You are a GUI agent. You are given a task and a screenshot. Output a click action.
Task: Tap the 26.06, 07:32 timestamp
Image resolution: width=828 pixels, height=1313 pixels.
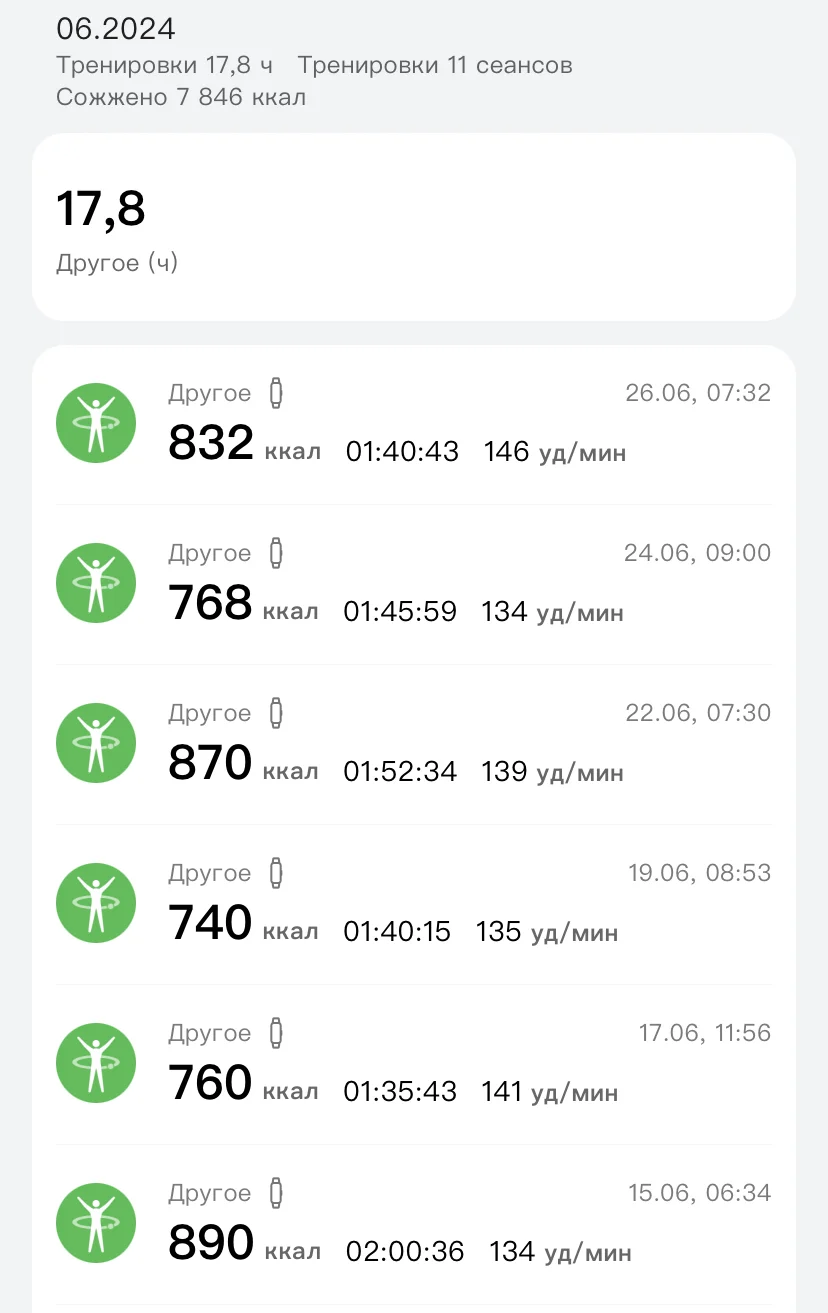698,393
